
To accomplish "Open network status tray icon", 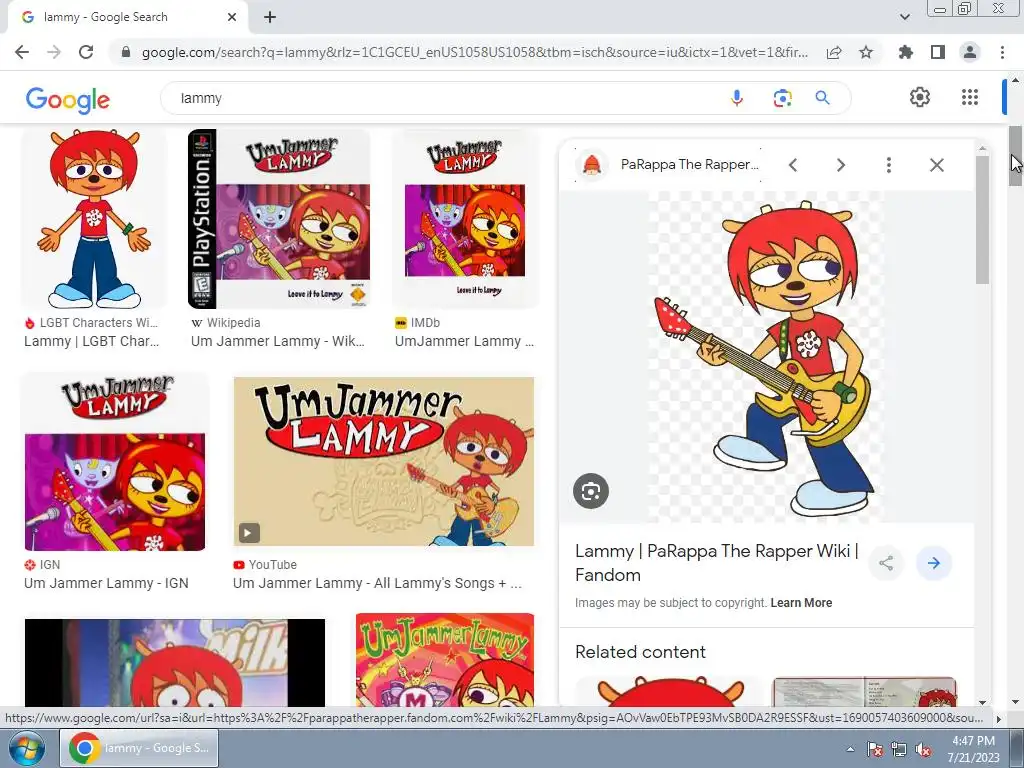I will point(899,749).
